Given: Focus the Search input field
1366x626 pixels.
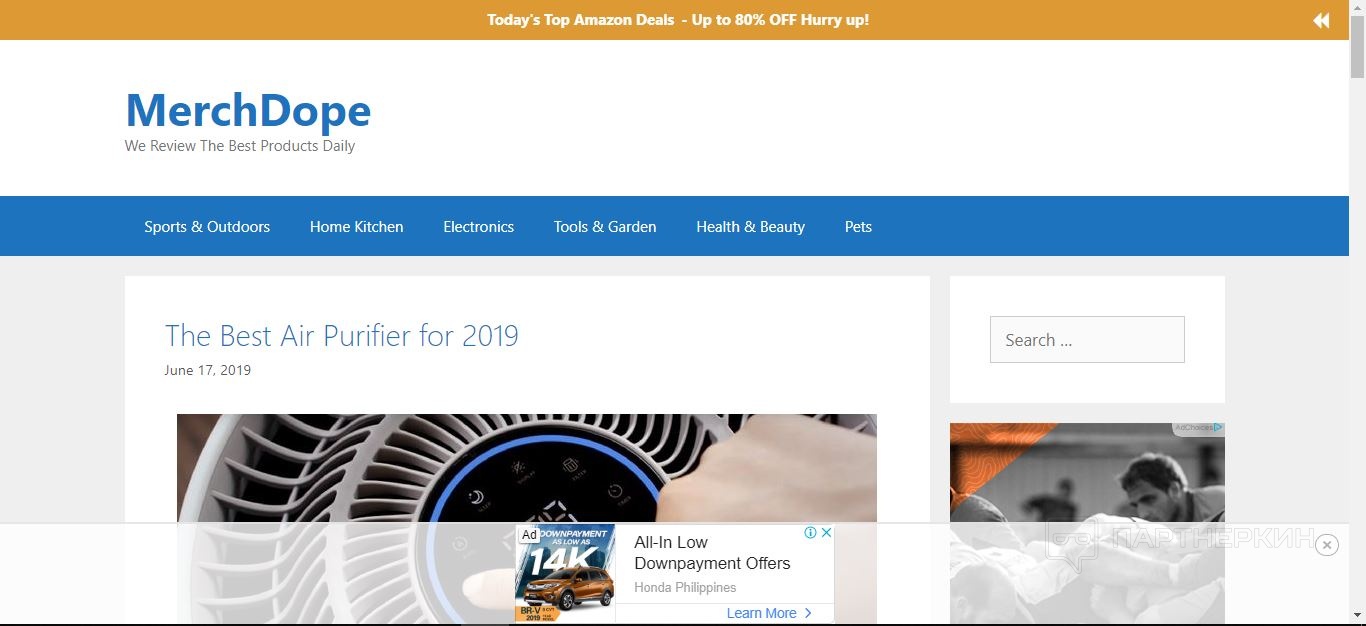Looking at the screenshot, I should (x=1087, y=340).
